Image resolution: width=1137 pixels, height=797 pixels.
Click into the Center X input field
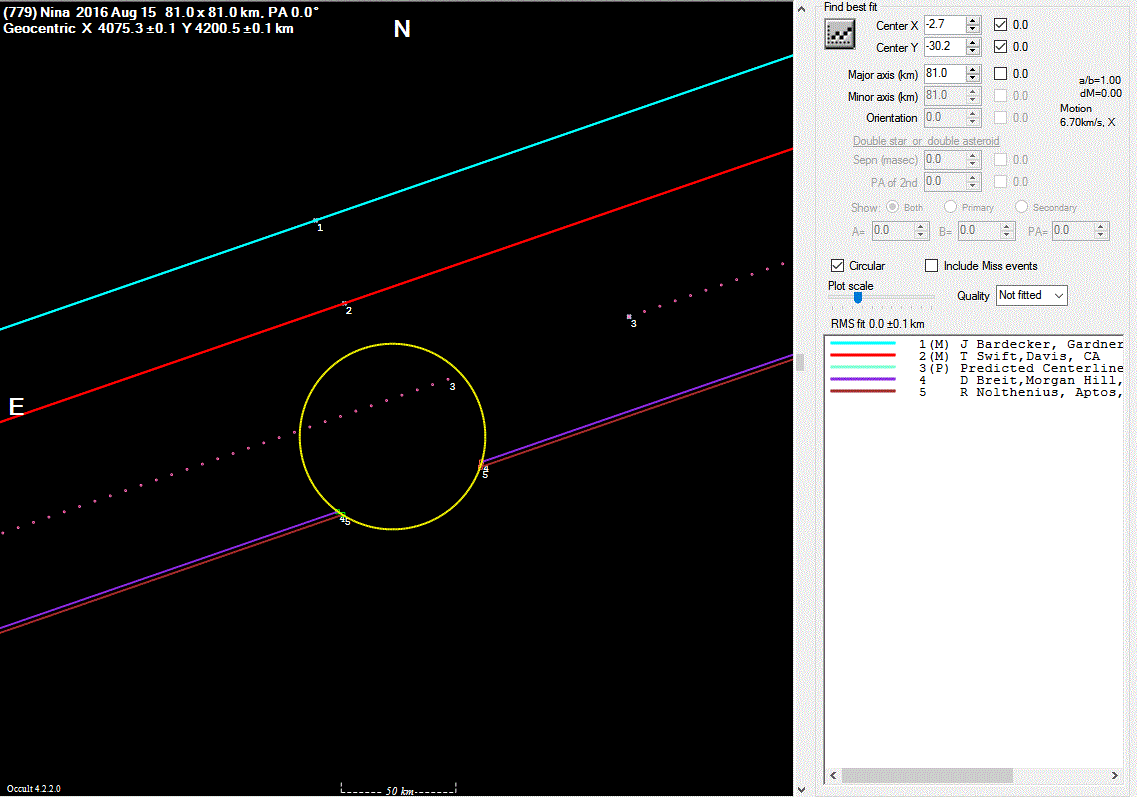pos(943,25)
